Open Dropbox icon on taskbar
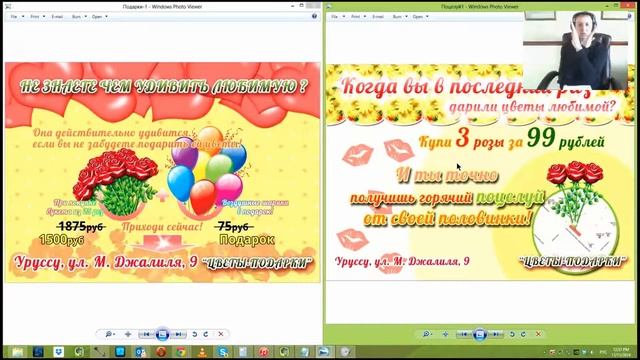The image size is (640, 360). [58, 352]
